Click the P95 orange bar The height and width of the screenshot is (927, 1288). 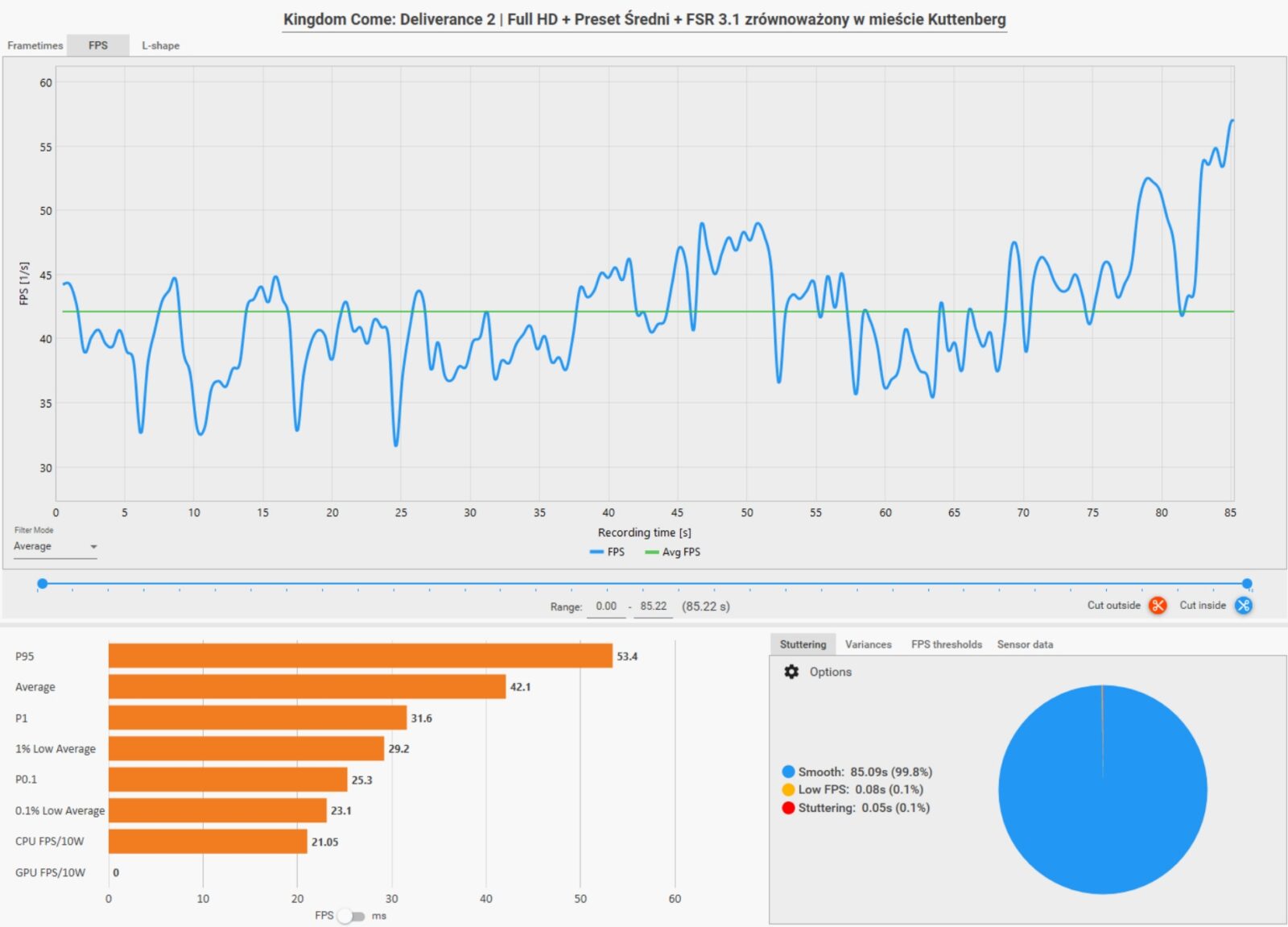pyautogui.click(x=360, y=656)
